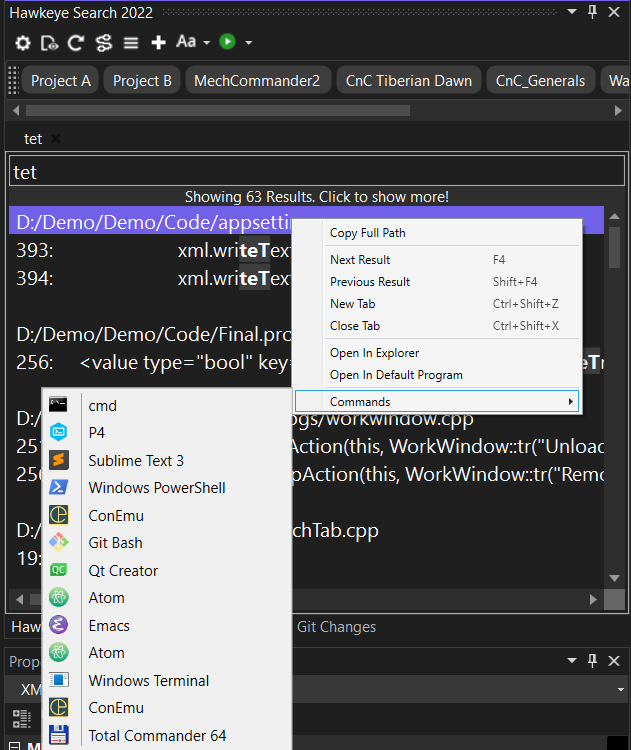Open Hawkeye settings gear icon
Viewport: 631px width, 750px height.
(x=22, y=43)
